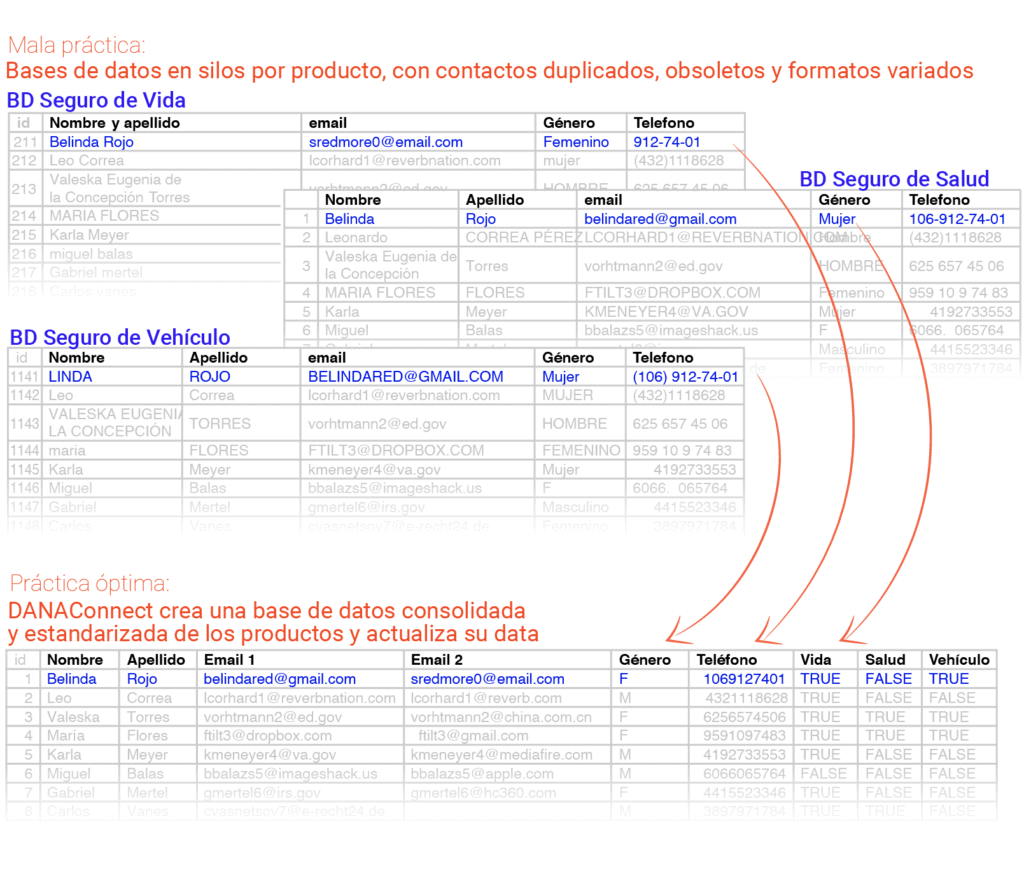Click phone '1069127401' in consolidated table
The image size is (1024, 869).
[x=744, y=678]
